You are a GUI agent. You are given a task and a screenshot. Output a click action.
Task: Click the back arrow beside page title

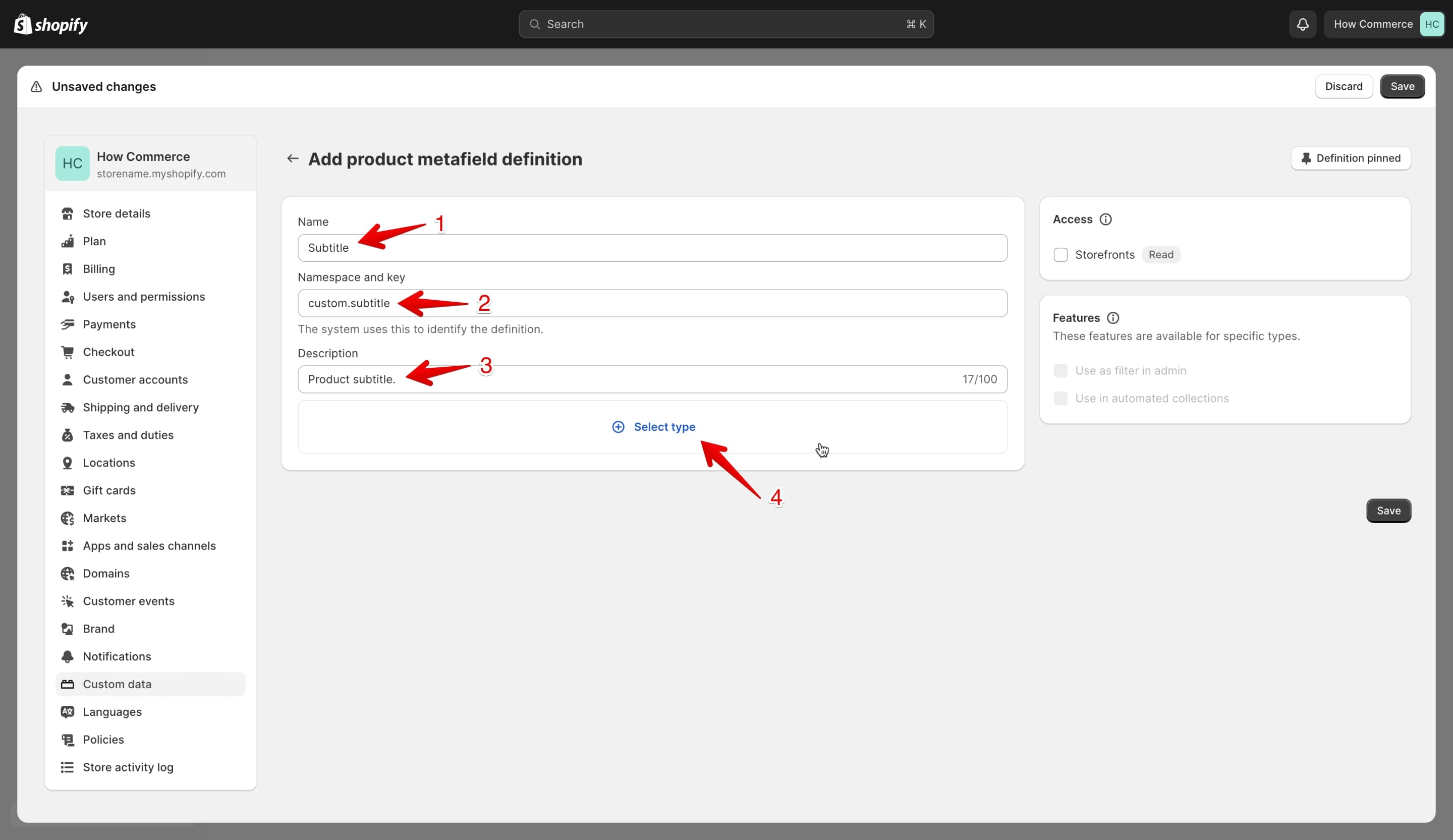coord(293,158)
